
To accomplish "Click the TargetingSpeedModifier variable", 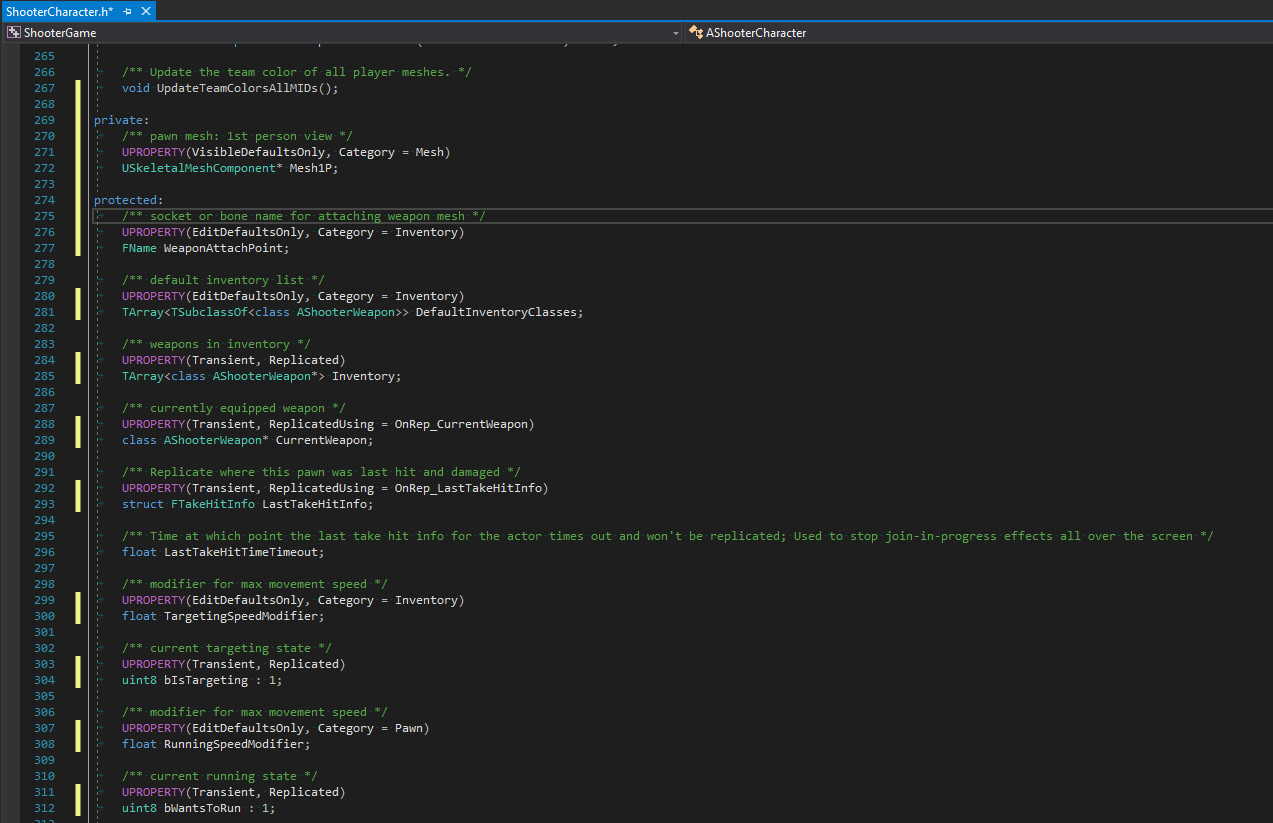I will [240, 616].
